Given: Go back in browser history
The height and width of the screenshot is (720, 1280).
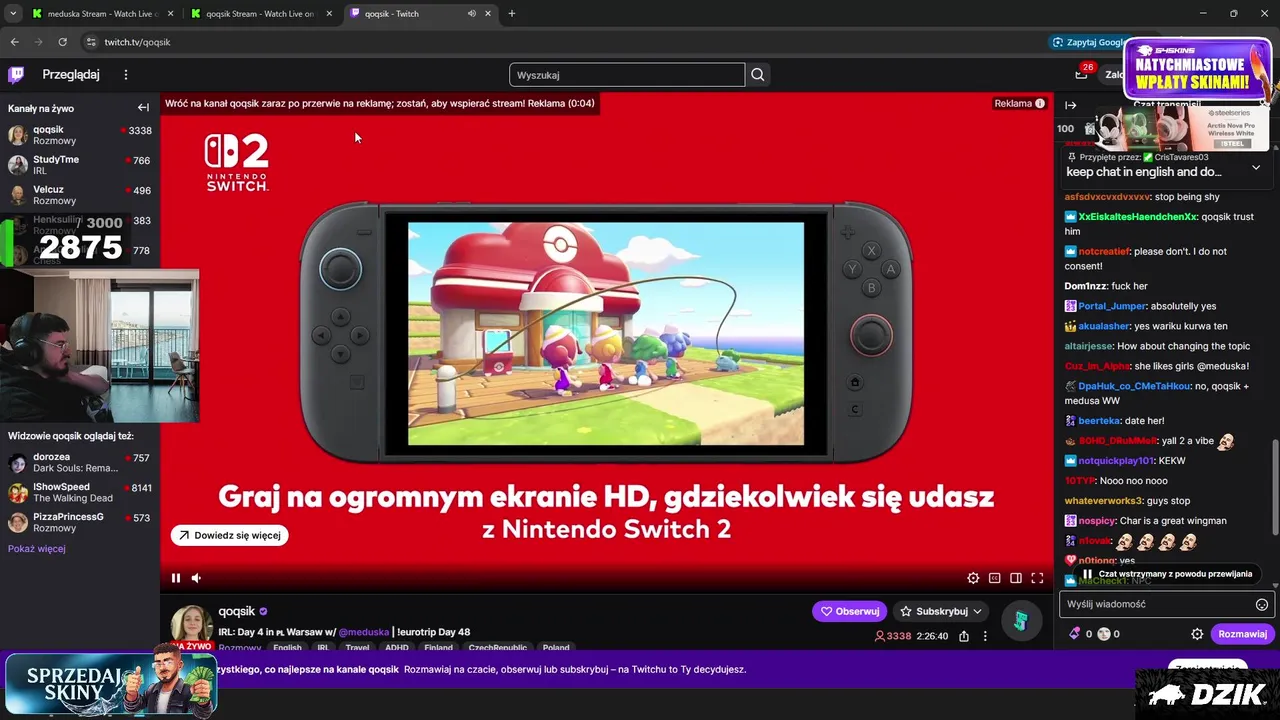Looking at the screenshot, I should [x=14, y=42].
